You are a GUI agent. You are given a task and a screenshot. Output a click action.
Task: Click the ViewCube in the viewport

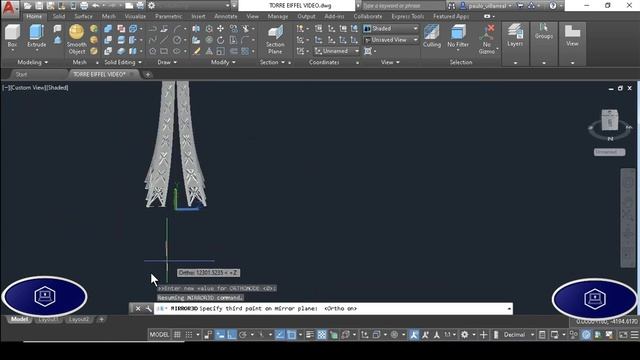point(610,121)
